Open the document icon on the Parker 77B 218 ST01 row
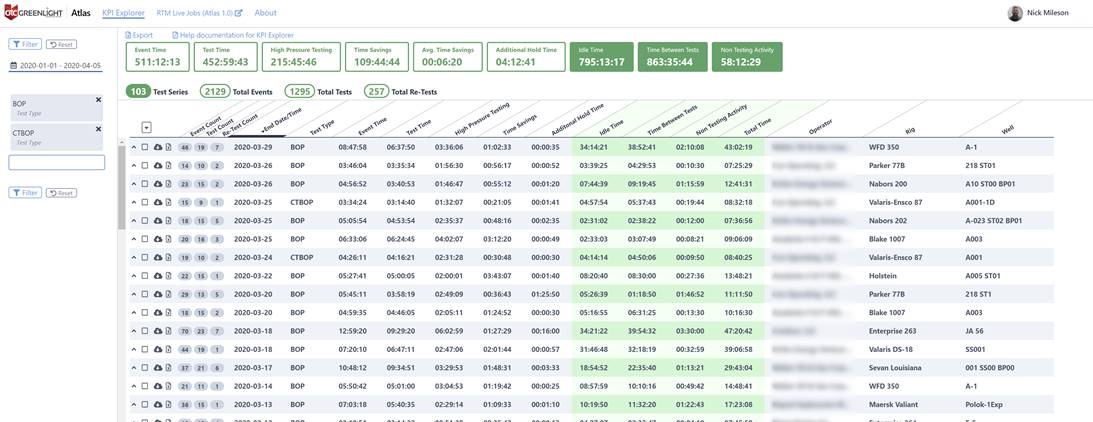 tap(169, 166)
